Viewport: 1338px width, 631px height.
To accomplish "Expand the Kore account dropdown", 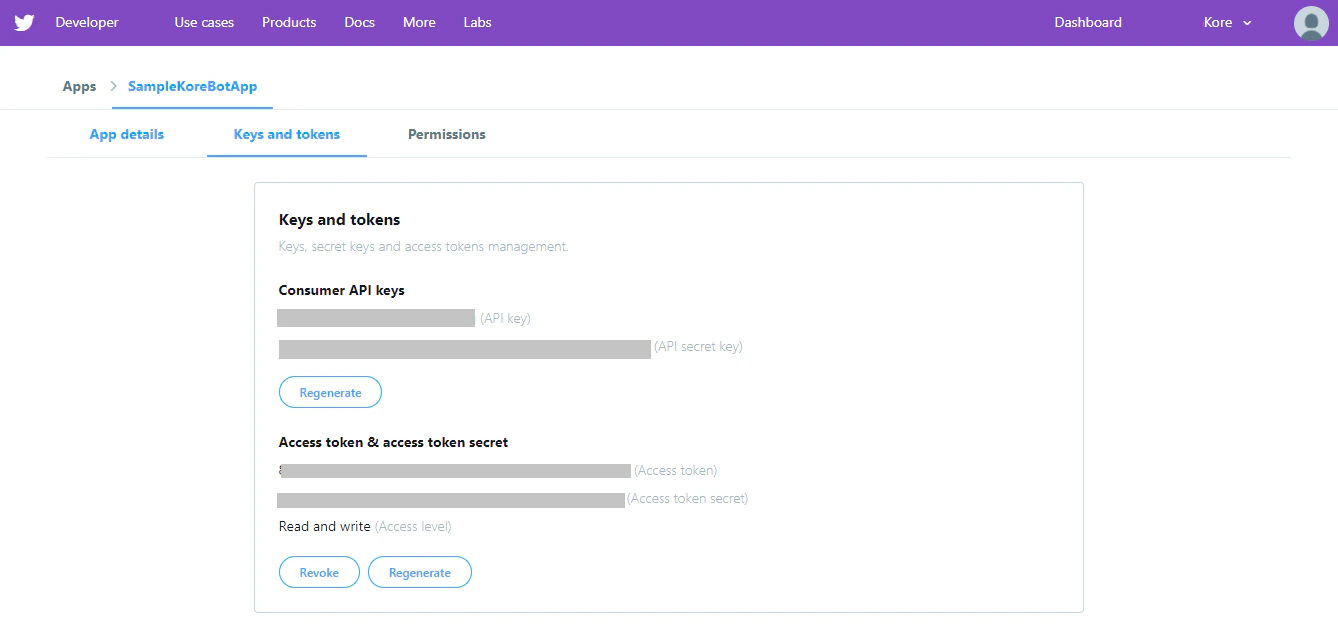I will pos(1216,22).
